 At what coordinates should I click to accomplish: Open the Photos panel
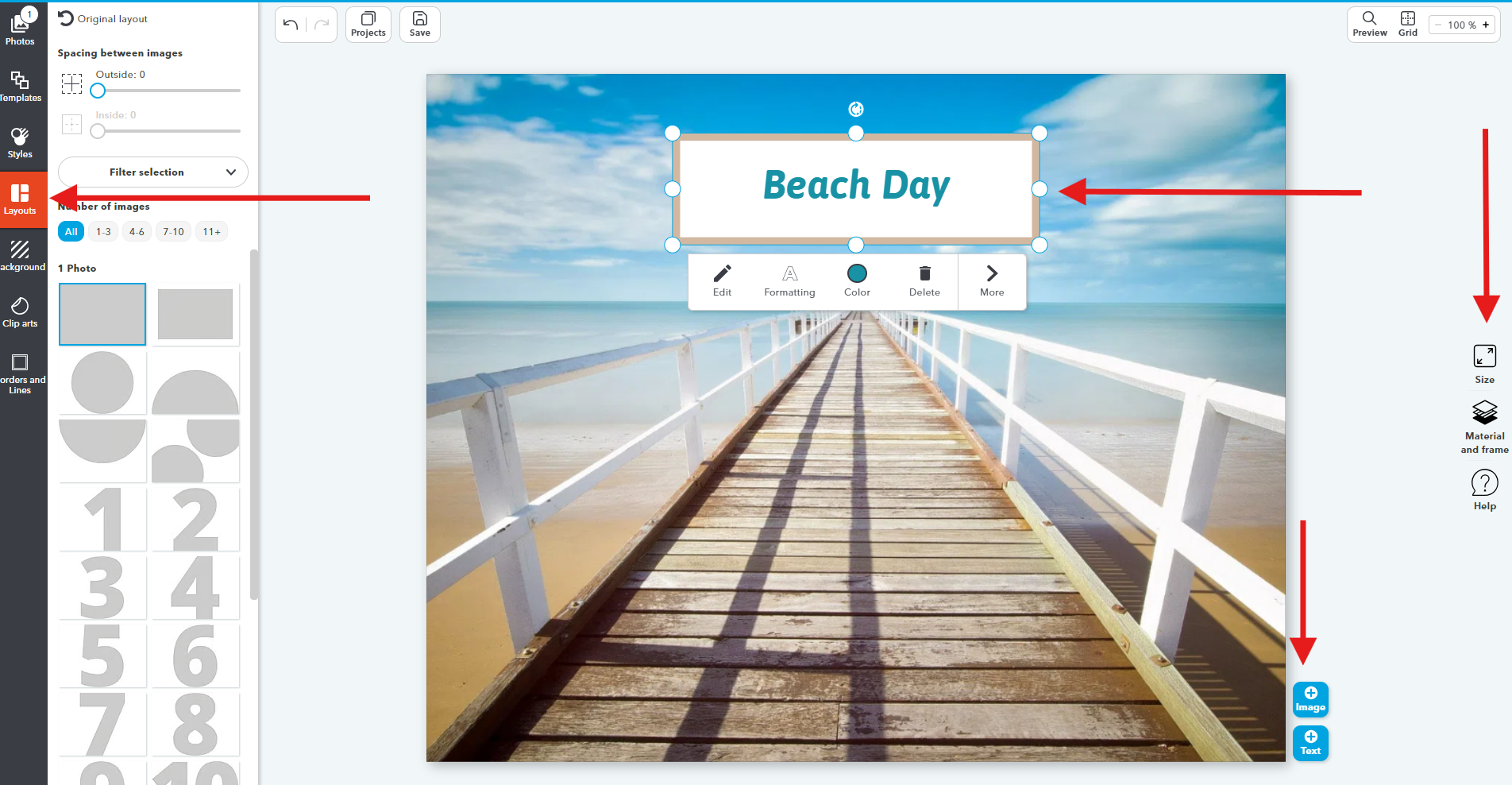20,28
